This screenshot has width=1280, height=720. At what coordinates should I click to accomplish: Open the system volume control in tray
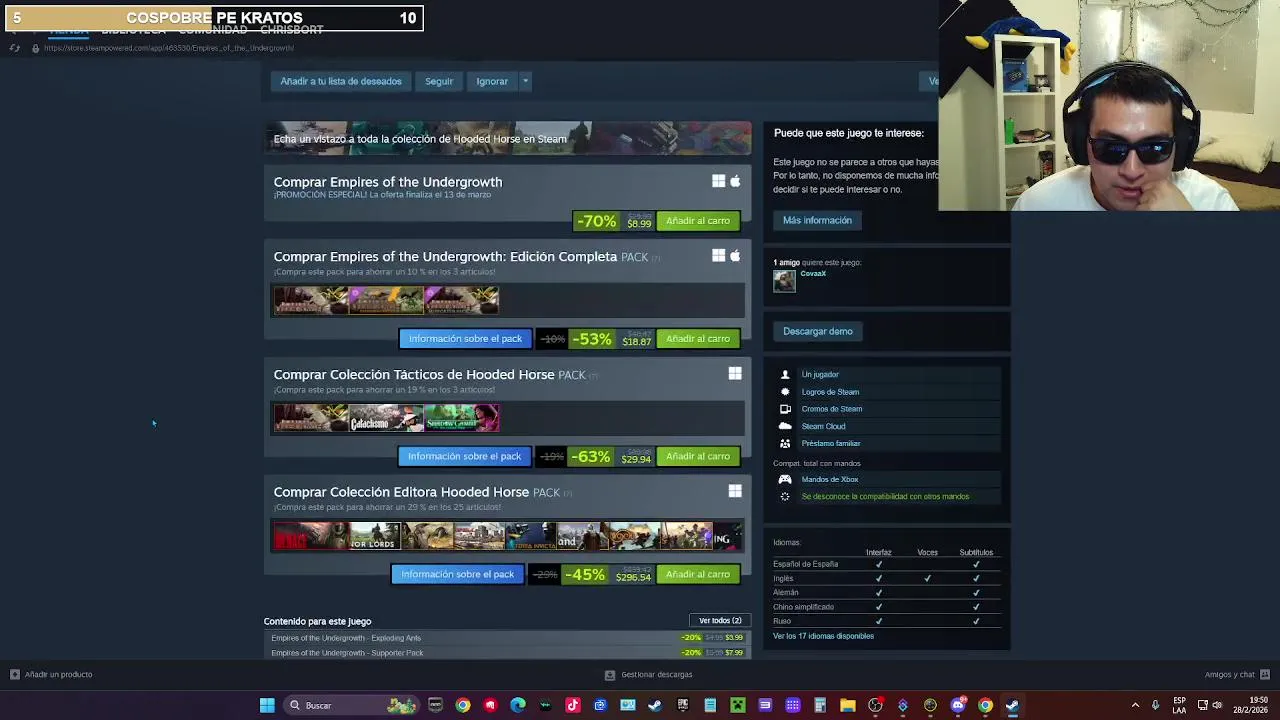[1218, 705]
